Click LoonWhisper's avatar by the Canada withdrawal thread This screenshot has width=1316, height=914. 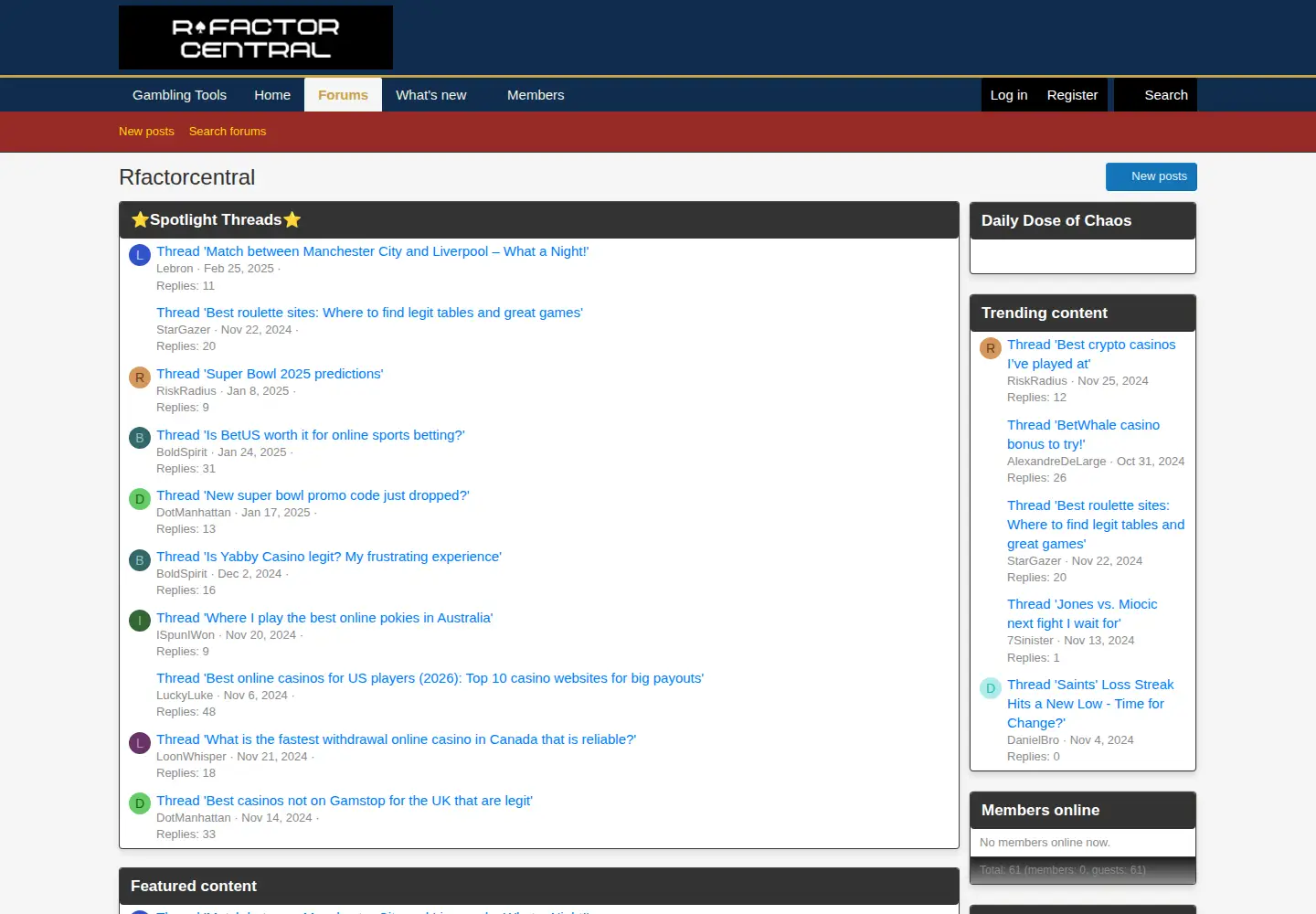pyautogui.click(x=140, y=743)
